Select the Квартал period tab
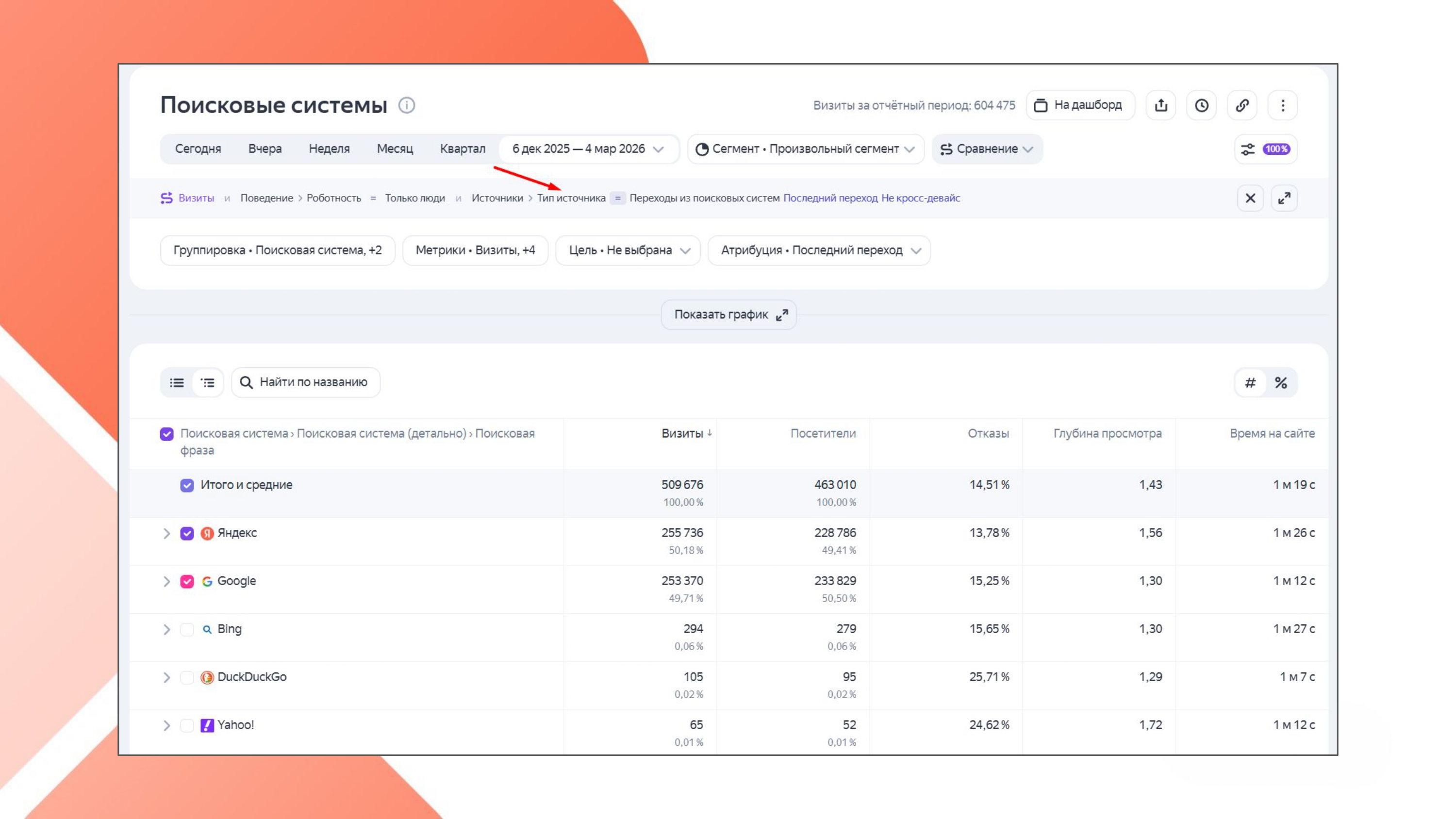 (x=463, y=149)
